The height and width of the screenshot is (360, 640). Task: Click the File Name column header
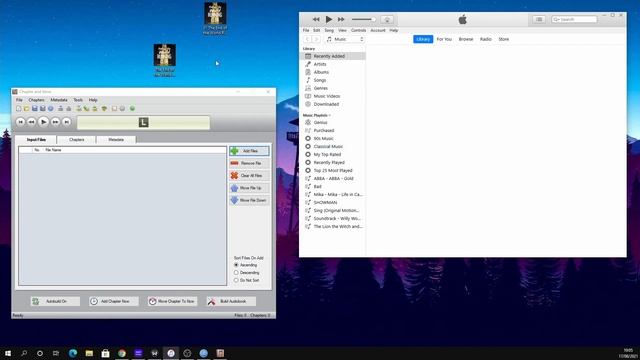click(x=53, y=150)
